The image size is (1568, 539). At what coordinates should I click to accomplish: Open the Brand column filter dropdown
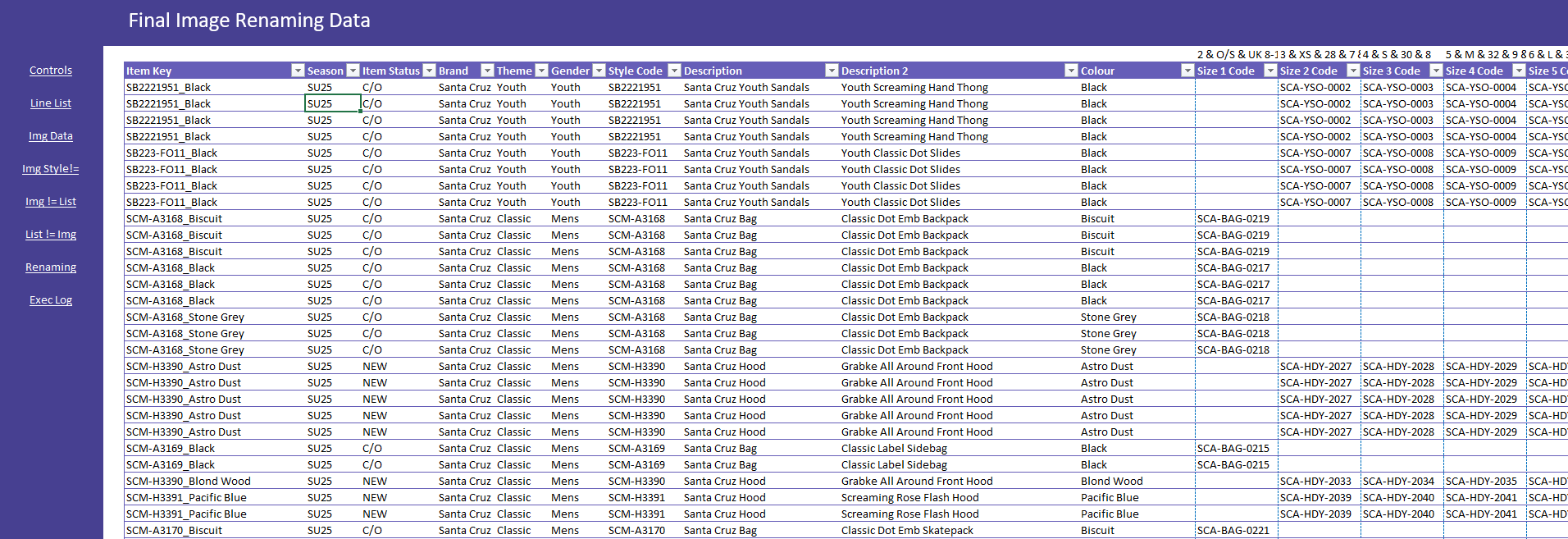click(487, 71)
